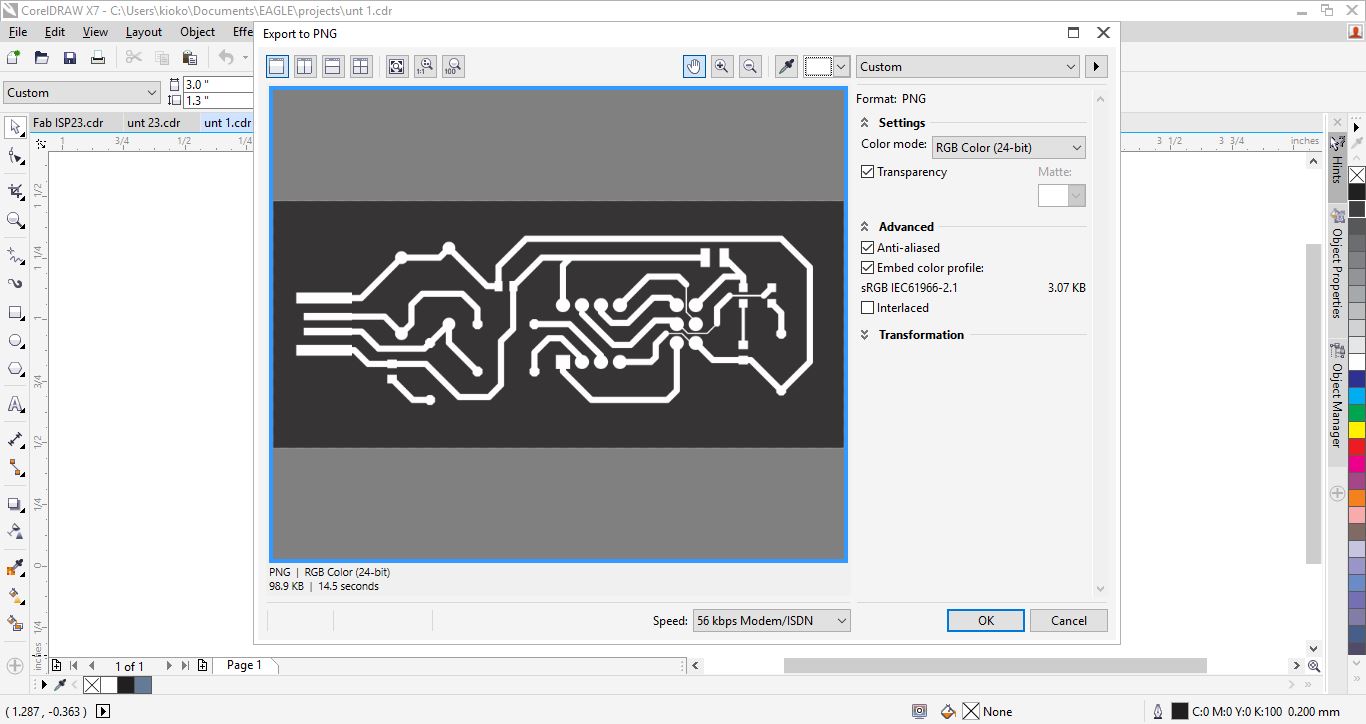Click the page width field
This screenshot has width=1366, height=724.
(217, 85)
